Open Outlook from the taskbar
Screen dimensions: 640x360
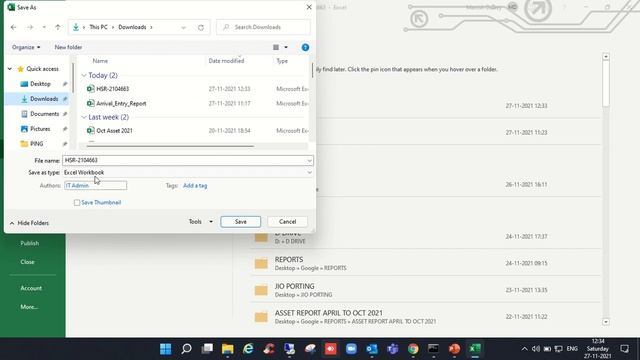coord(372,349)
